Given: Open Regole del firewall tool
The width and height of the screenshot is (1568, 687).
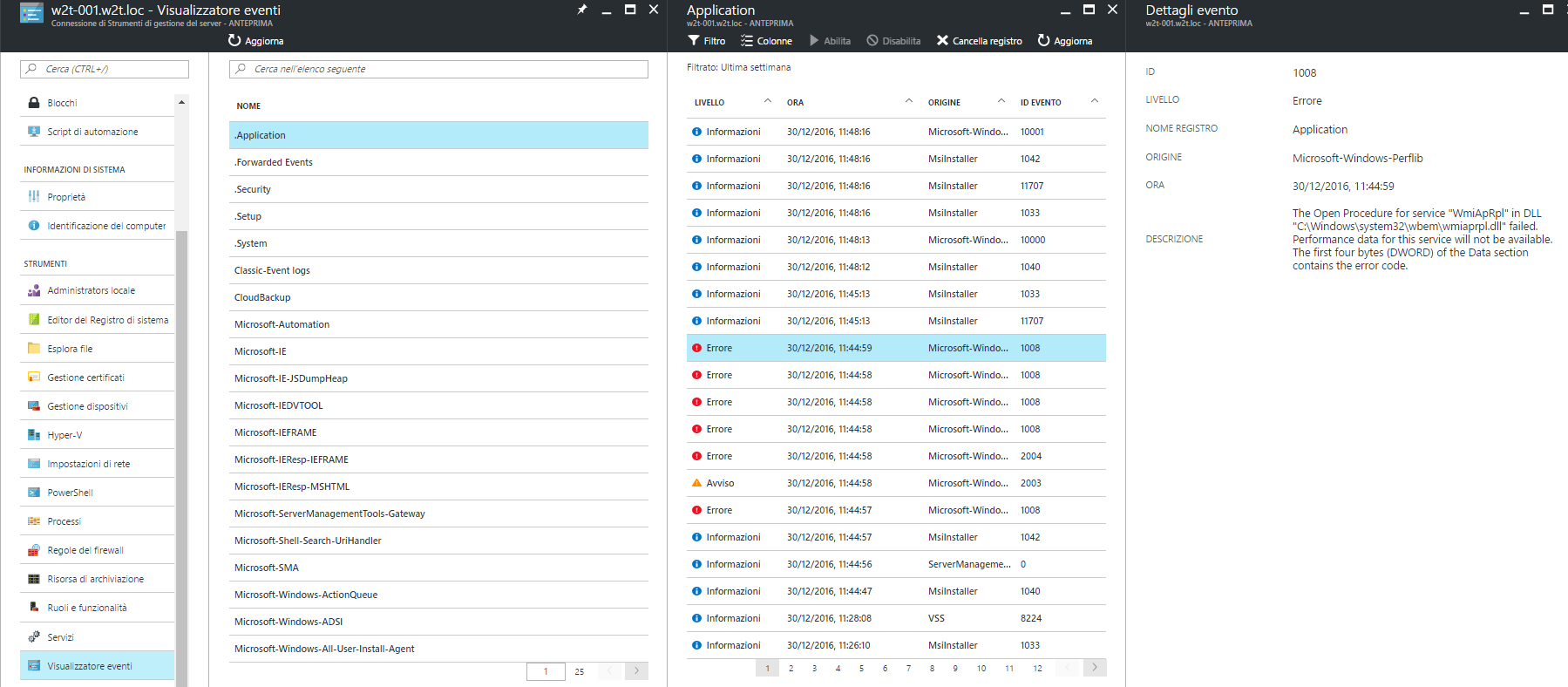Looking at the screenshot, I should click(x=85, y=550).
